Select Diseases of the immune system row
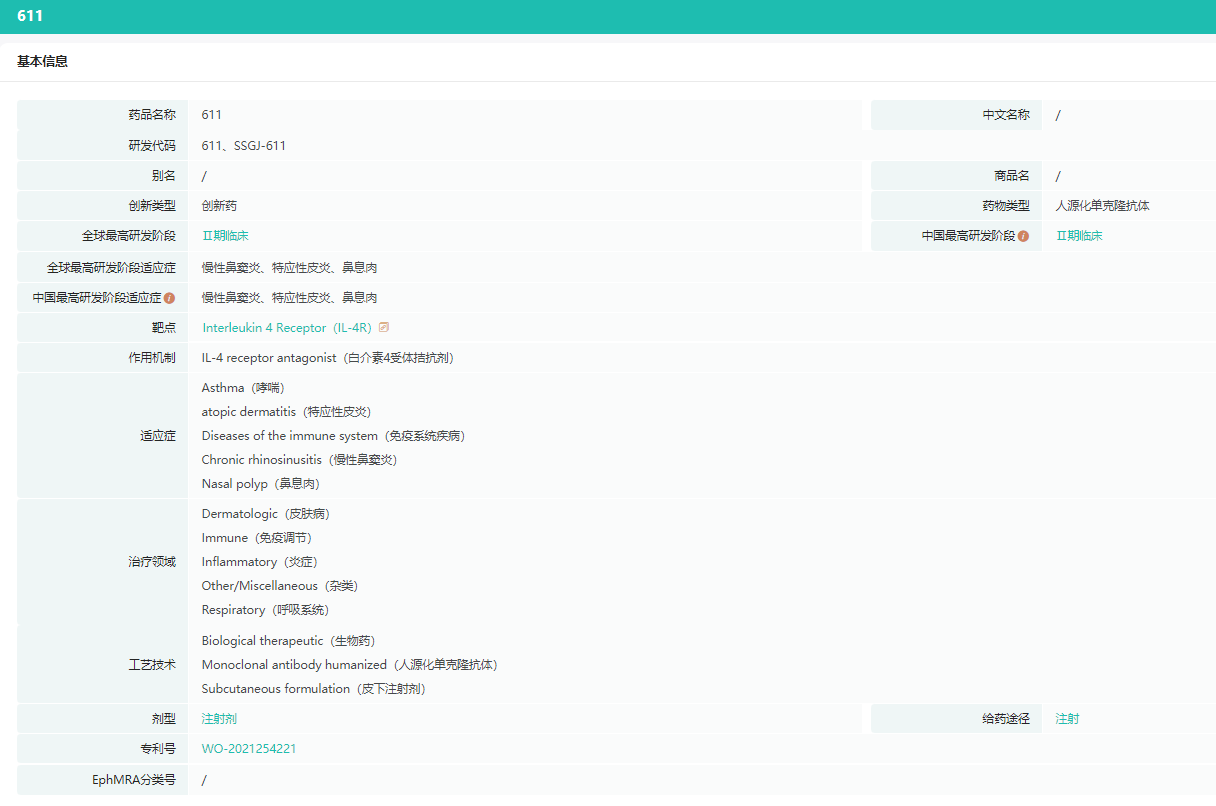The width and height of the screenshot is (1216, 806). tap(333, 436)
